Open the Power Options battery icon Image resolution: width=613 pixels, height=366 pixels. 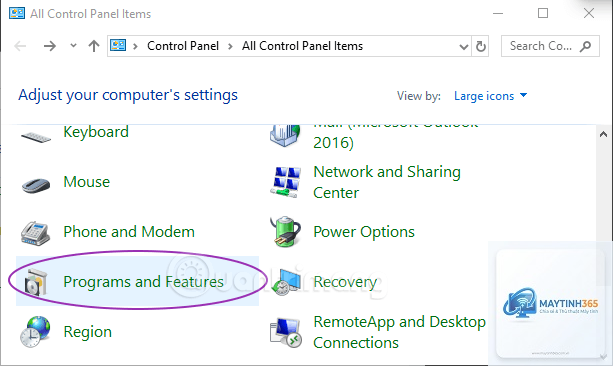pos(285,231)
